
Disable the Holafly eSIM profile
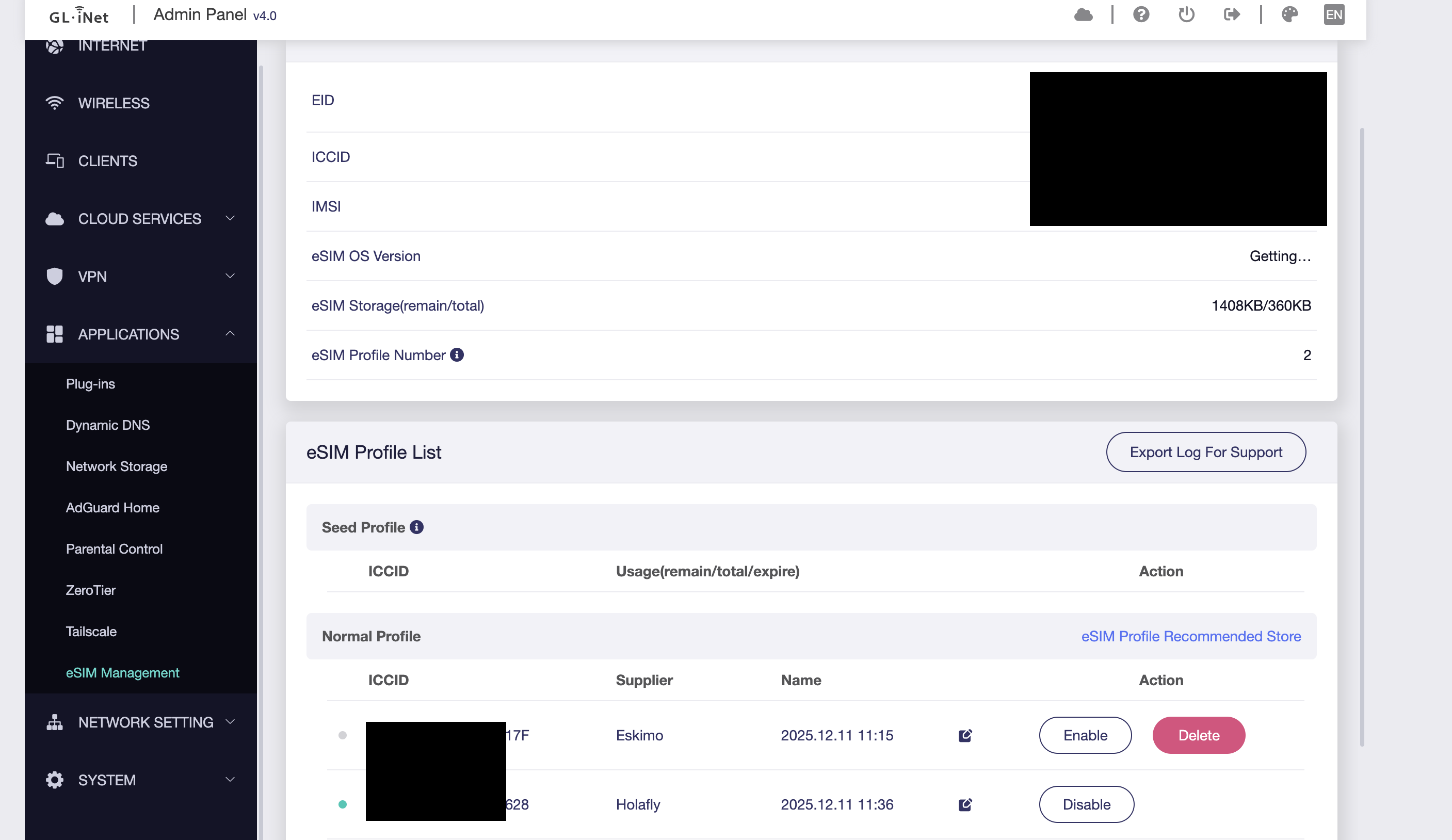tap(1086, 804)
